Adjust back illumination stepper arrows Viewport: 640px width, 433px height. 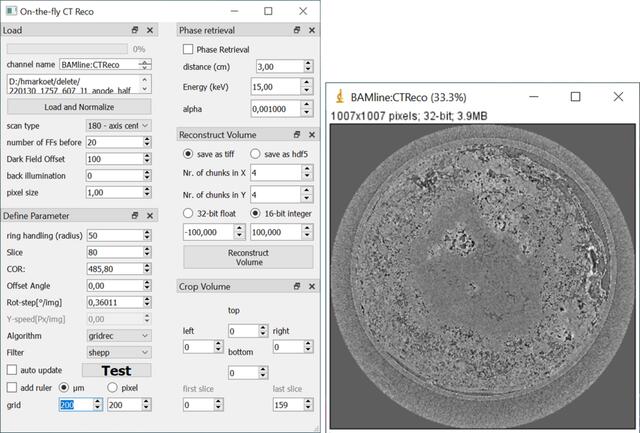click(x=147, y=175)
